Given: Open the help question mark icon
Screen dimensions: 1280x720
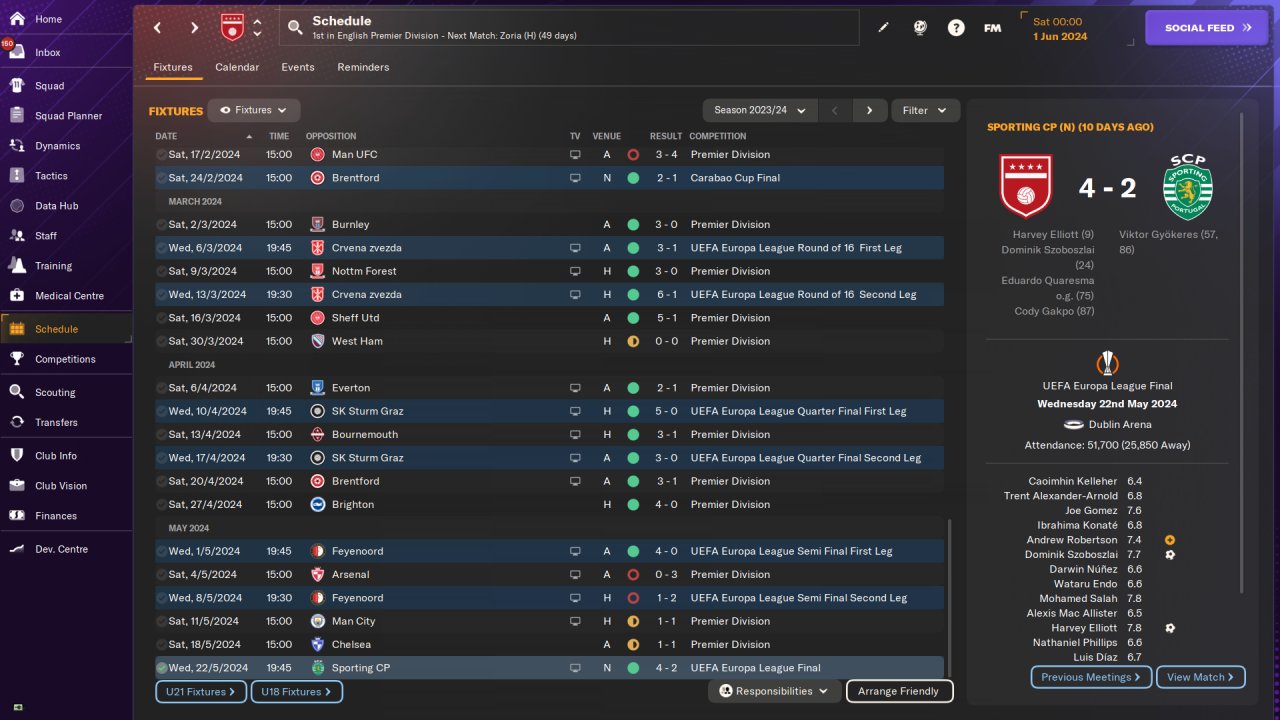Looking at the screenshot, I should point(956,28).
